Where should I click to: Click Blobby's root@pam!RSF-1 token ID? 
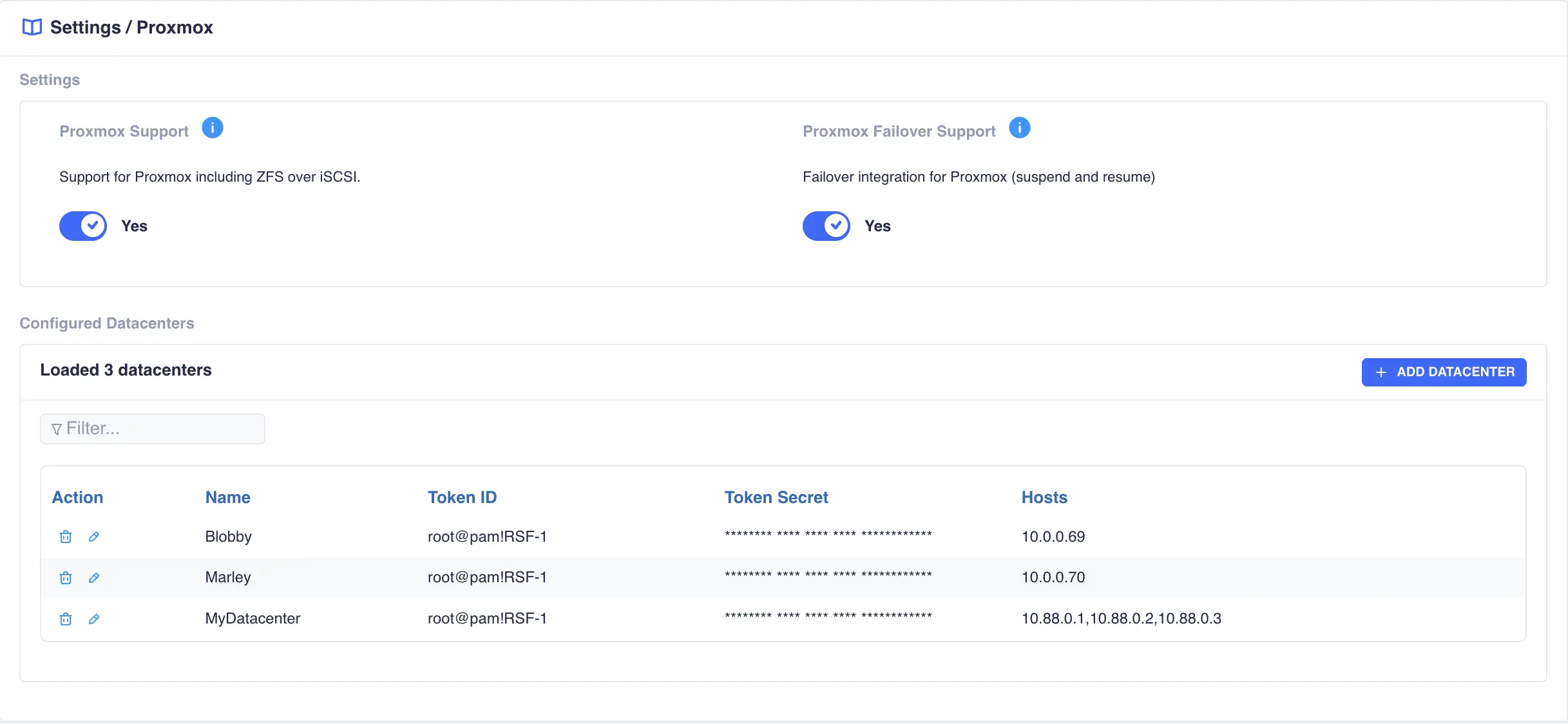(487, 537)
